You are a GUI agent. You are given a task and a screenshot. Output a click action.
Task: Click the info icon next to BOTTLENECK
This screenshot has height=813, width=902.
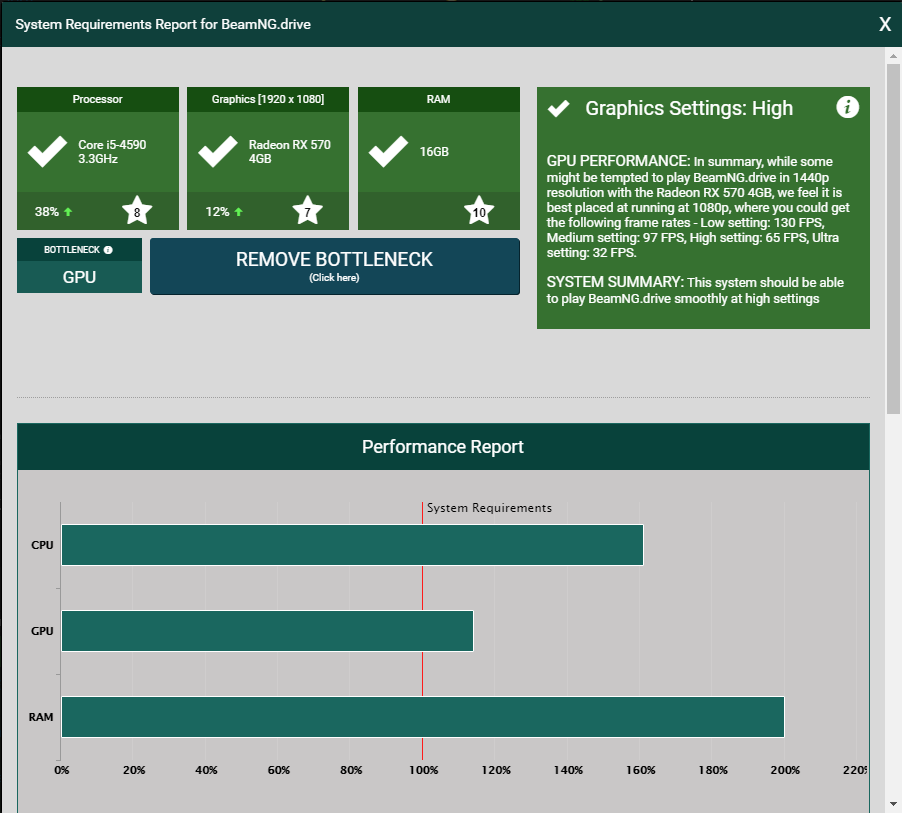click(108, 250)
